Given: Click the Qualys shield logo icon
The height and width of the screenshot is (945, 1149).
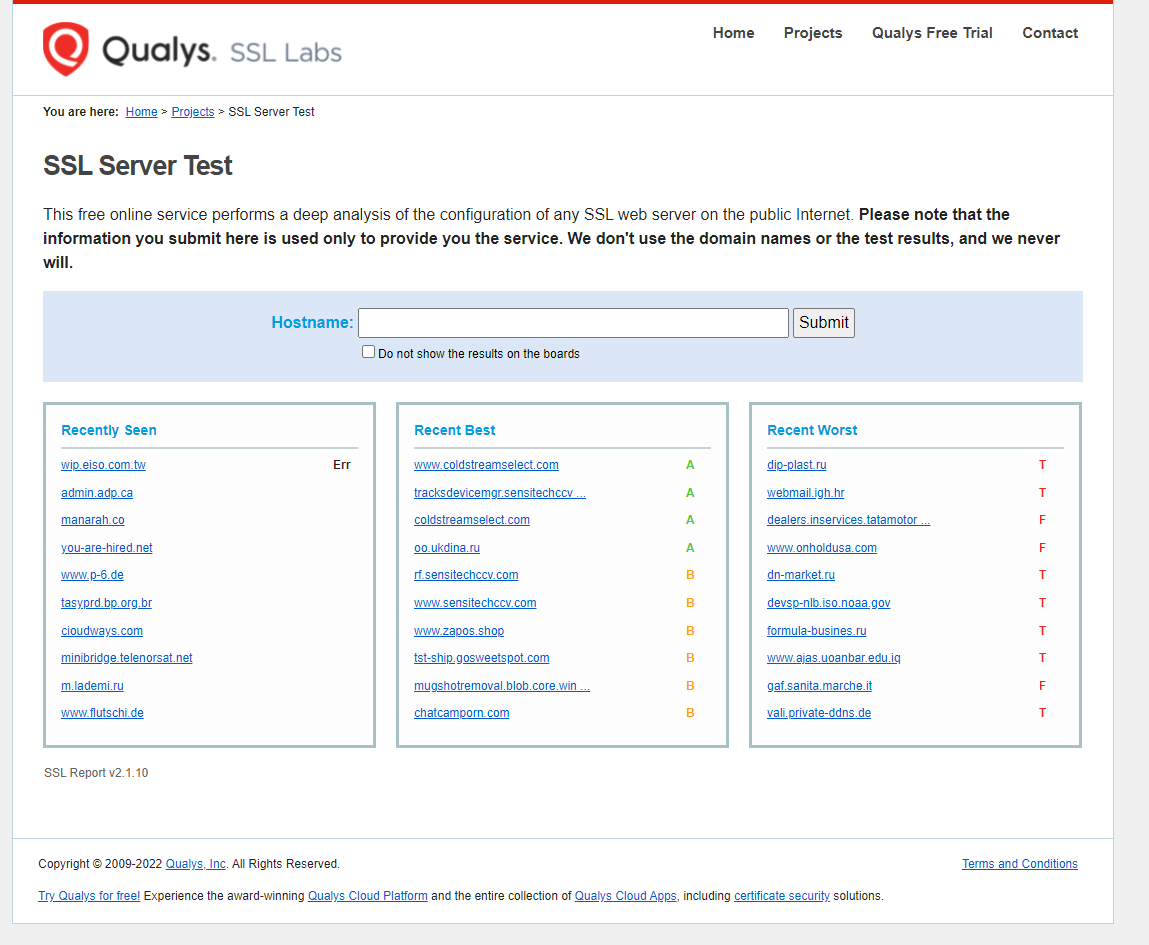Looking at the screenshot, I should tap(65, 49).
